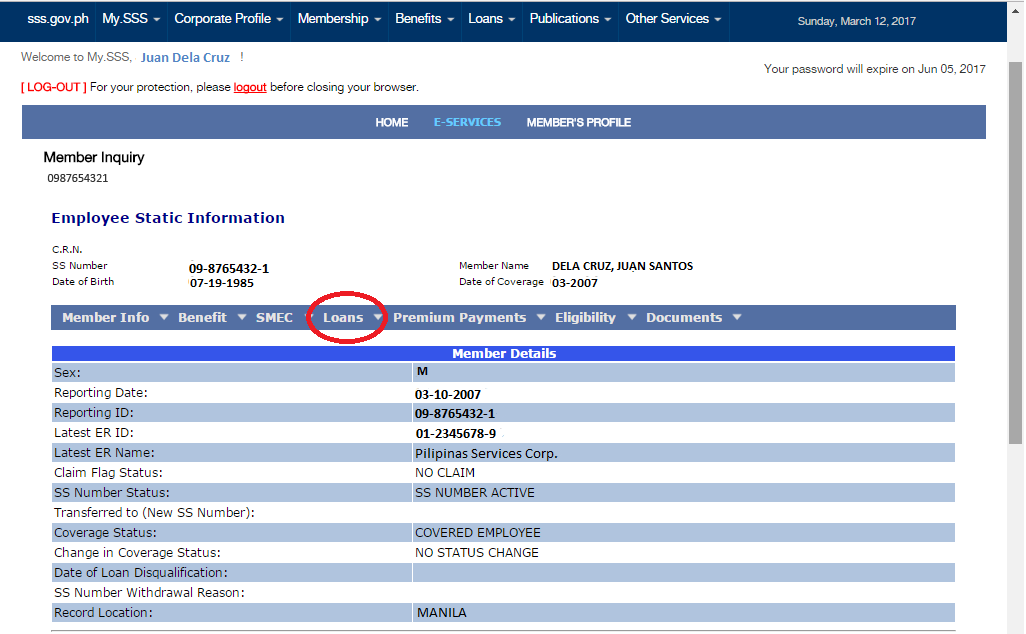The image size is (1026, 634).
Task: Open the Membership dropdown
Action: [333, 18]
